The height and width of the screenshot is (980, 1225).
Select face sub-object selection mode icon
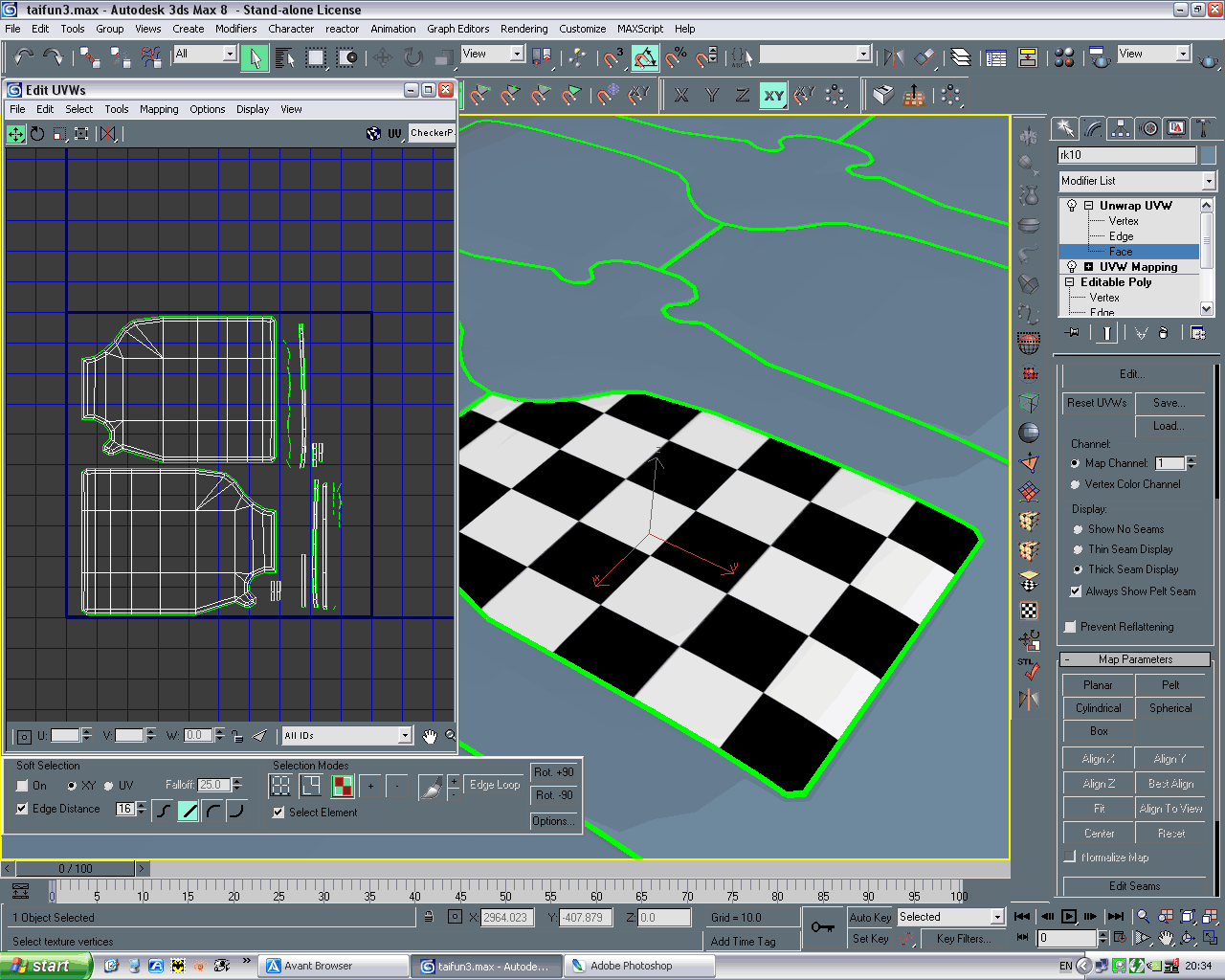point(342,786)
